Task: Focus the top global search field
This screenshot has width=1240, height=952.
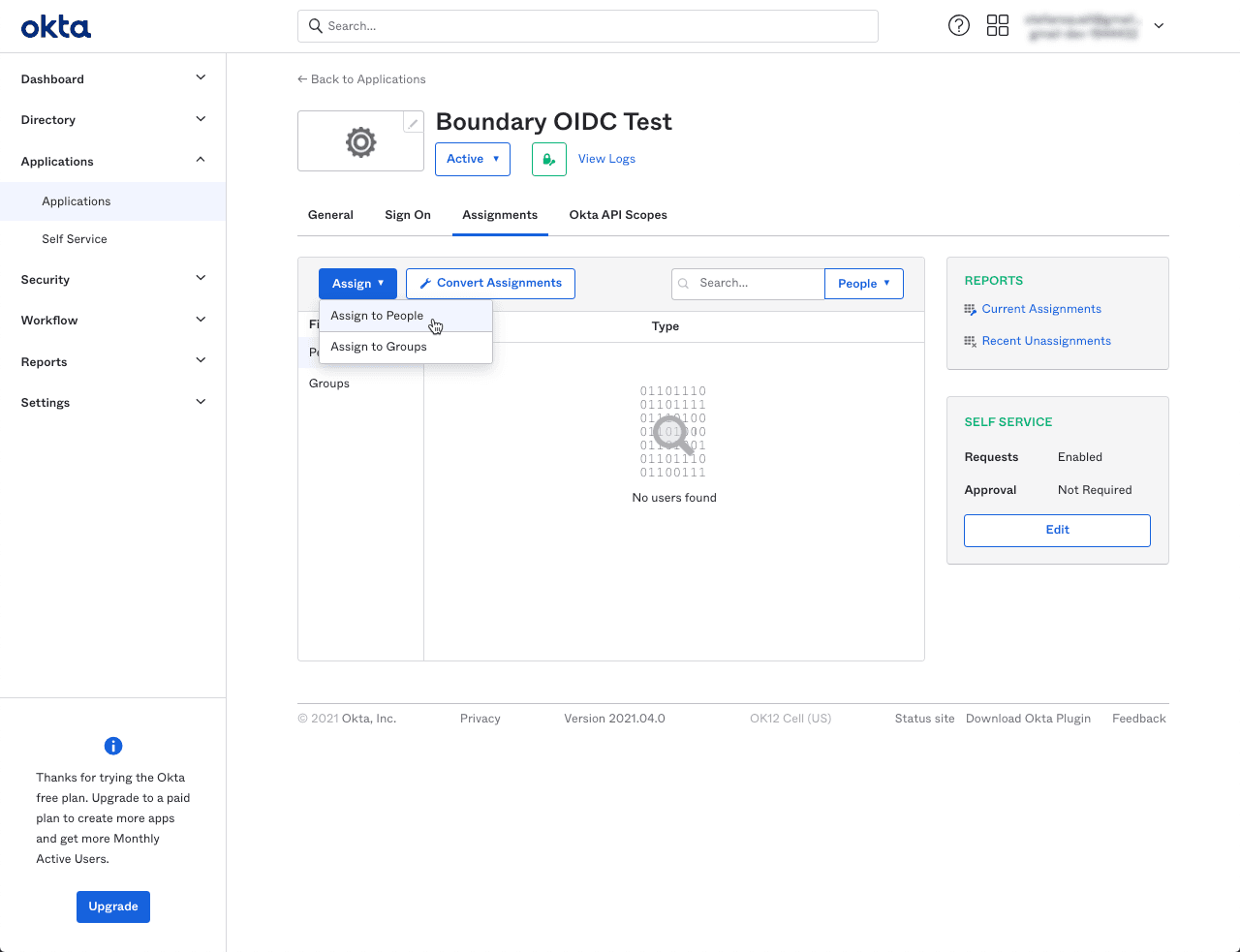Action: point(588,26)
